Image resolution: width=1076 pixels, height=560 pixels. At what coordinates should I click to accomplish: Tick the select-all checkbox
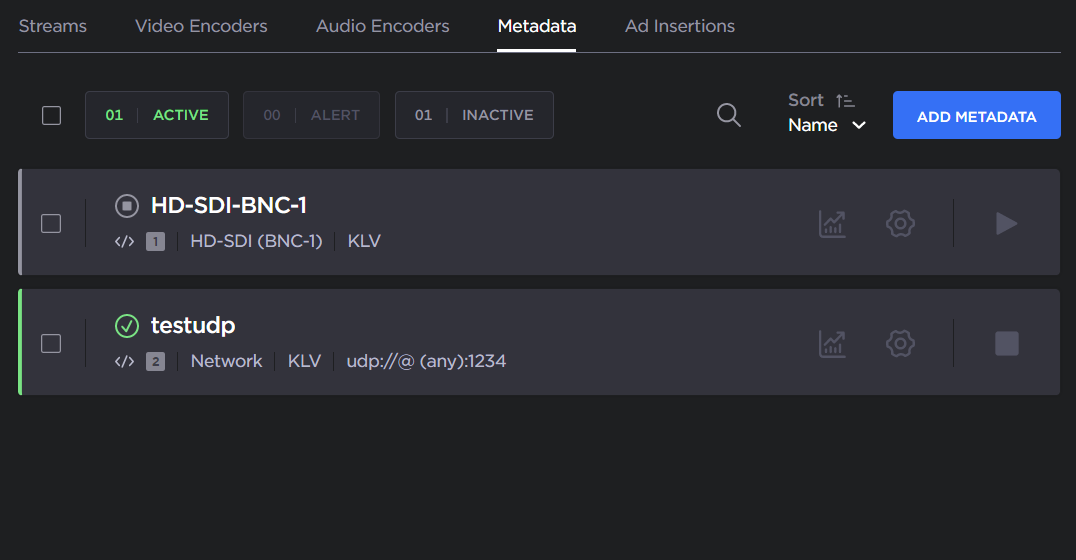(x=52, y=115)
